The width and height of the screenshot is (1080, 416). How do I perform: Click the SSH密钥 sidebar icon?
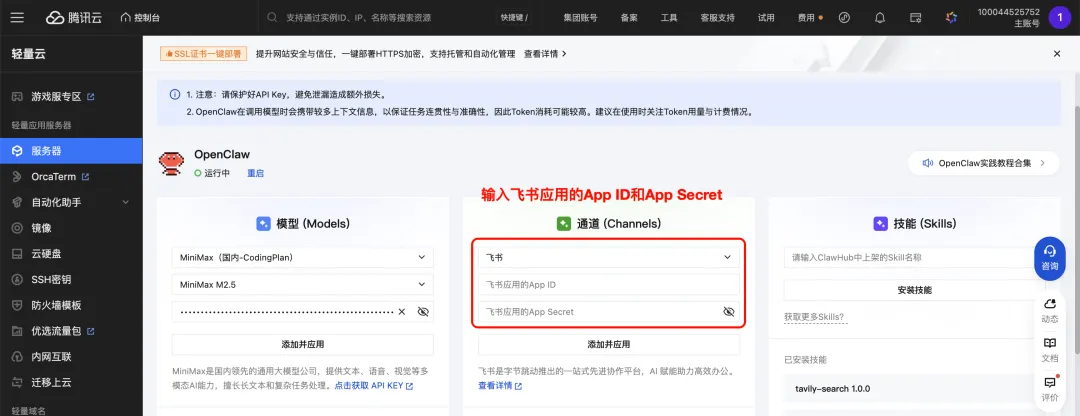click(17, 280)
